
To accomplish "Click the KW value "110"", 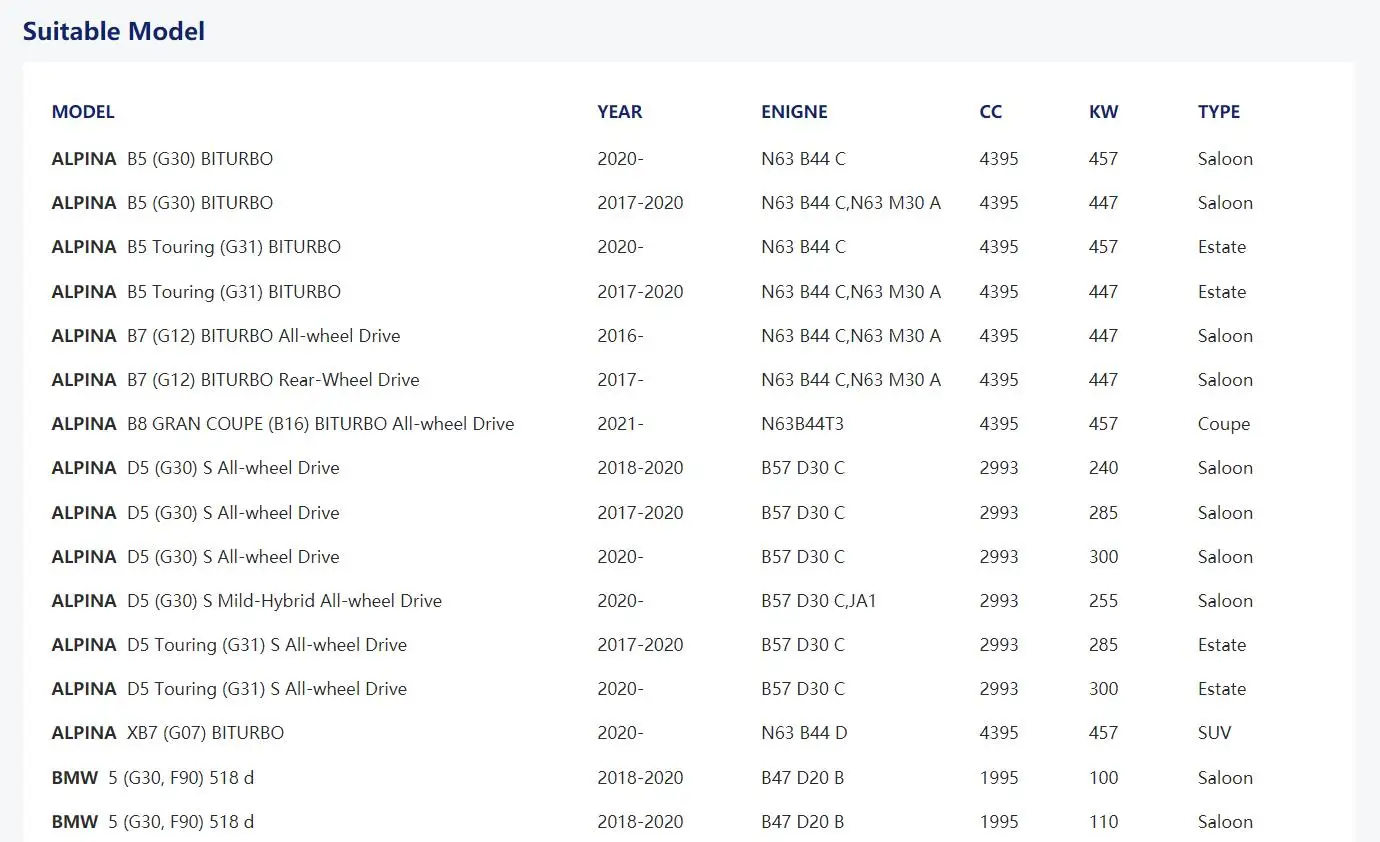I will [1104, 822].
